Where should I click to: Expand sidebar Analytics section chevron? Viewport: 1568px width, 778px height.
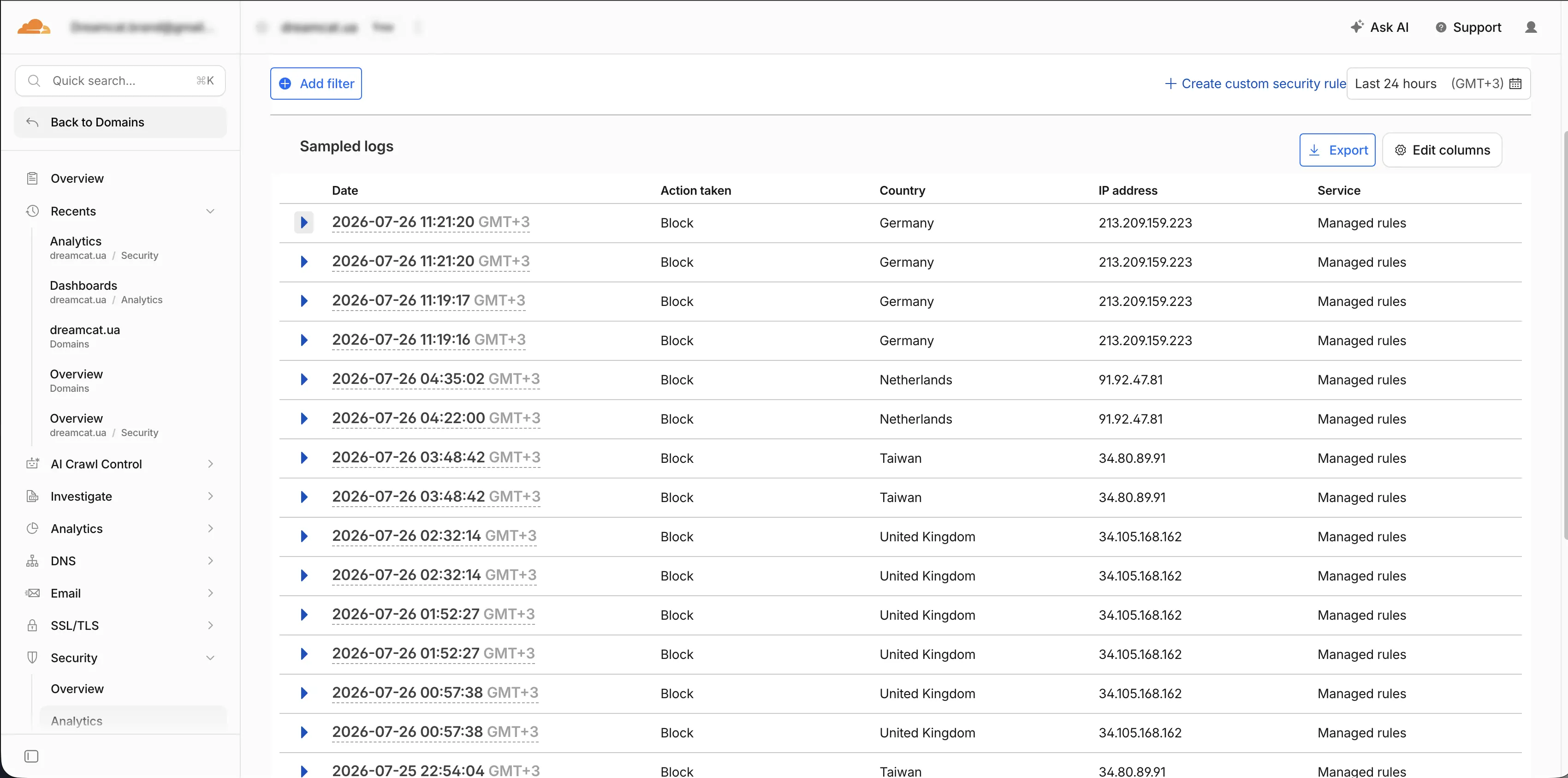click(x=210, y=528)
